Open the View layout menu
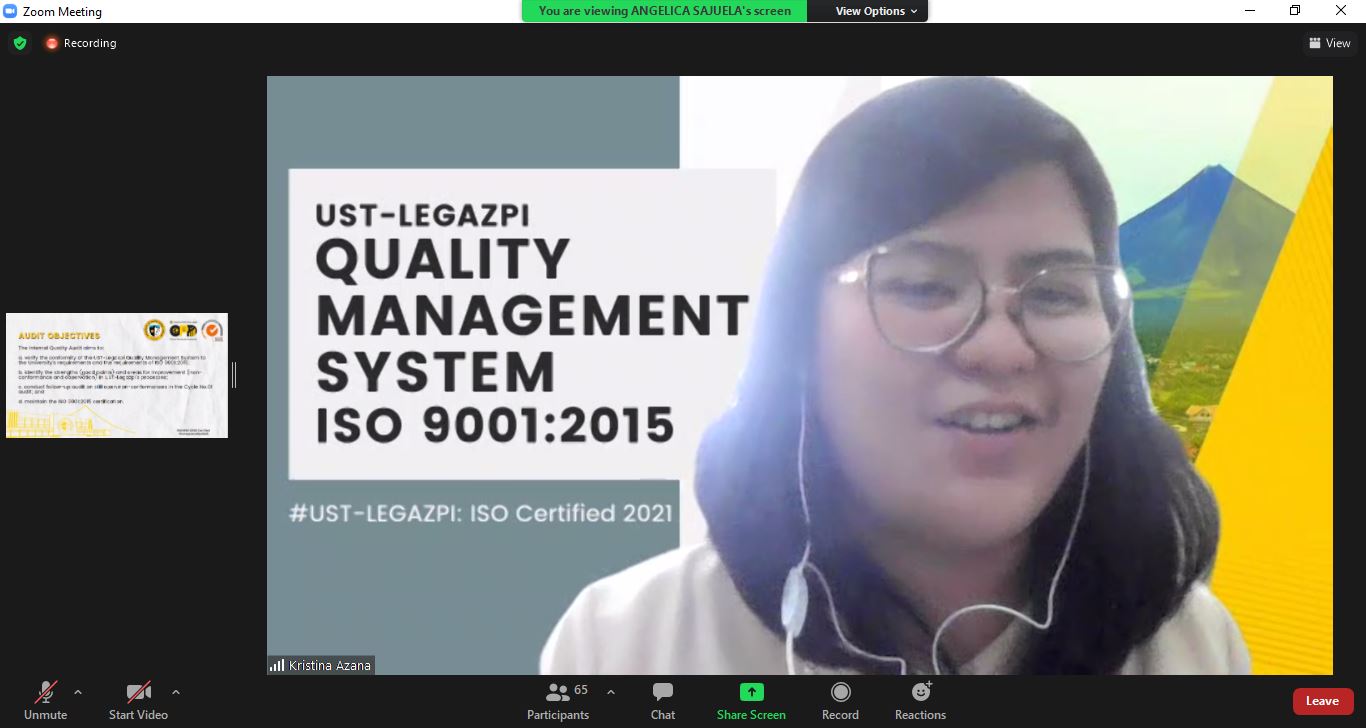Screen dimensions: 1366x728 click(1329, 43)
